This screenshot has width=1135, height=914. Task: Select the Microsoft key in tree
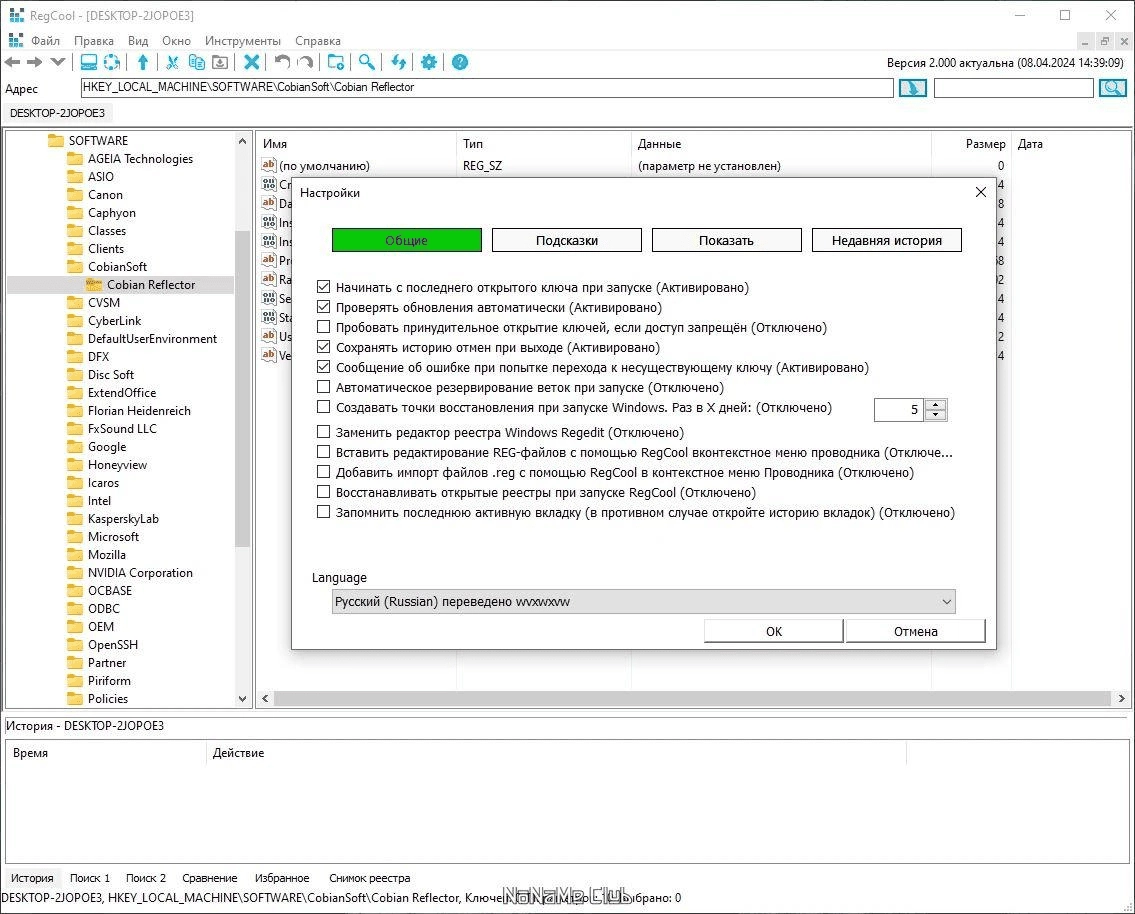113,537
